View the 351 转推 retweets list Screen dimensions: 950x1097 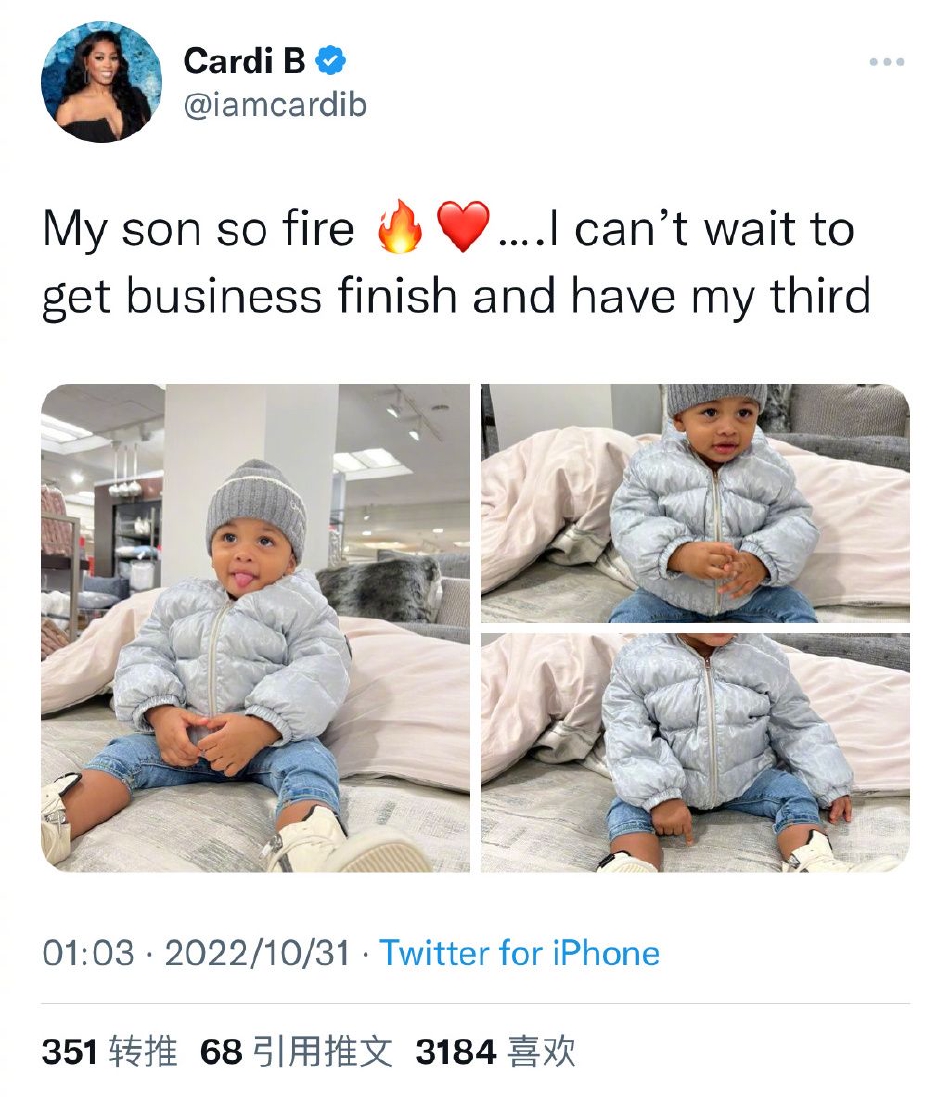(109, 1052)
